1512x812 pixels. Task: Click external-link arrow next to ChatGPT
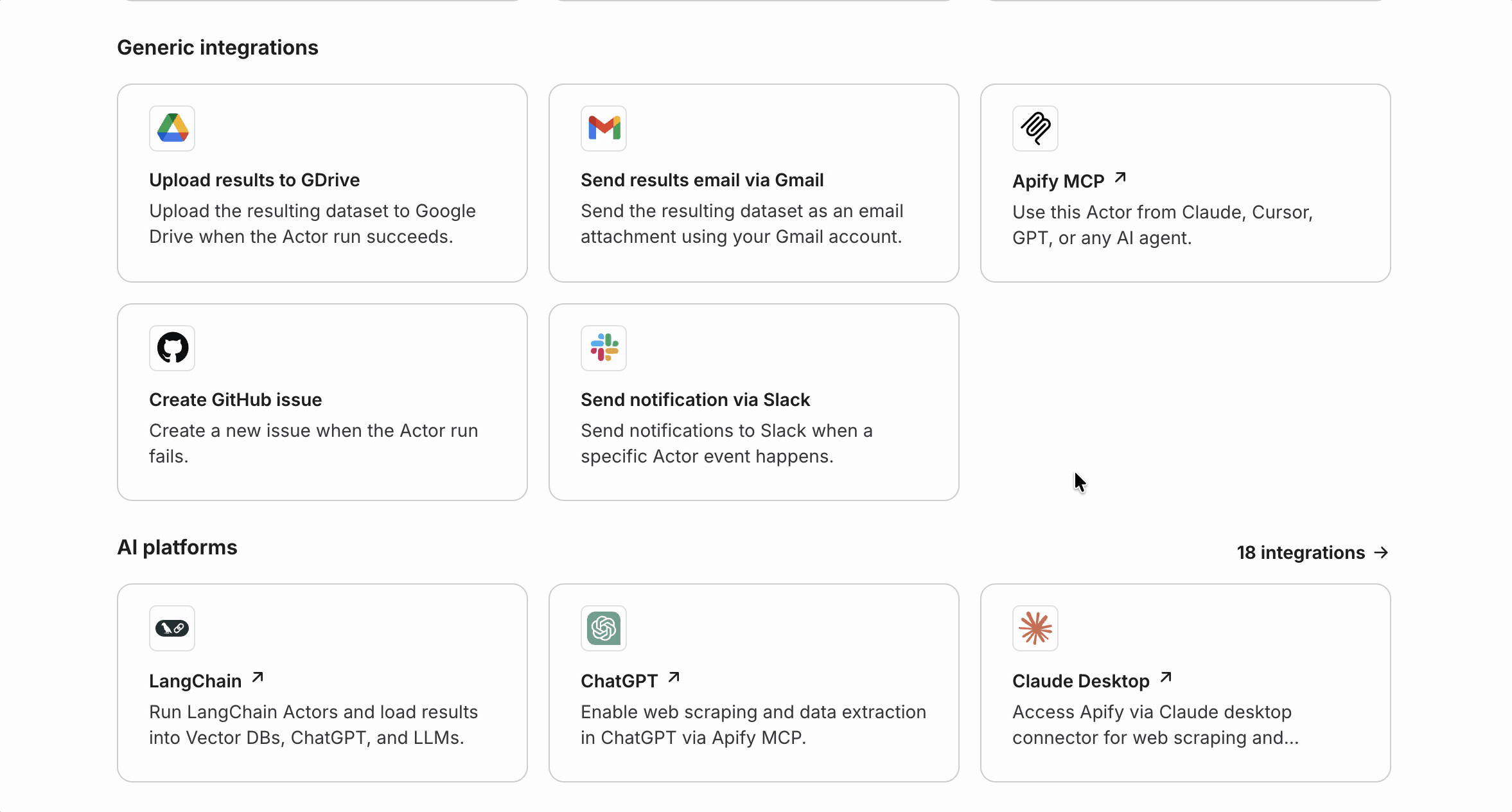point(674,677)
